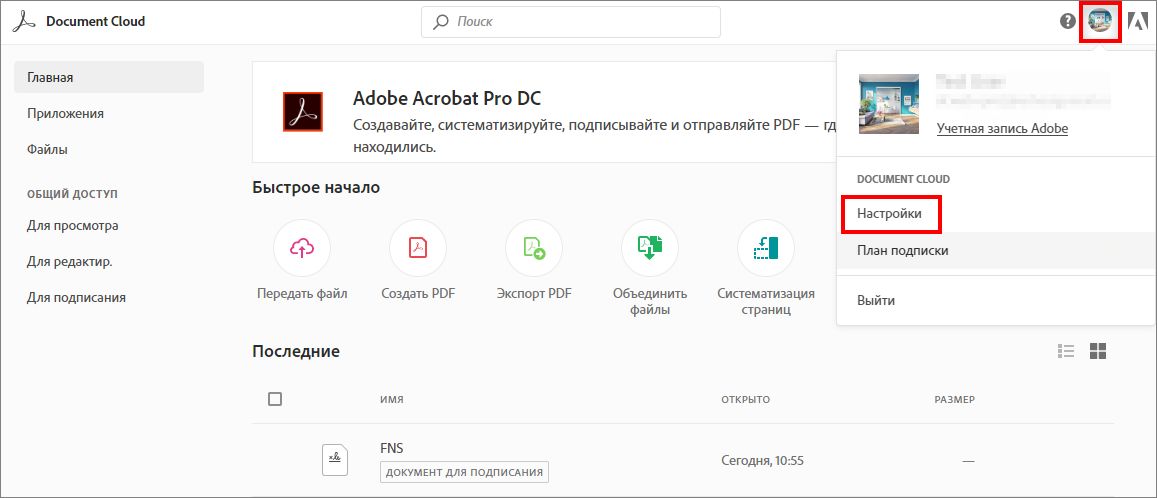This screenshot has width=1157, height=498.
Task: Open the FNS file name
Action: pos(391,449)
